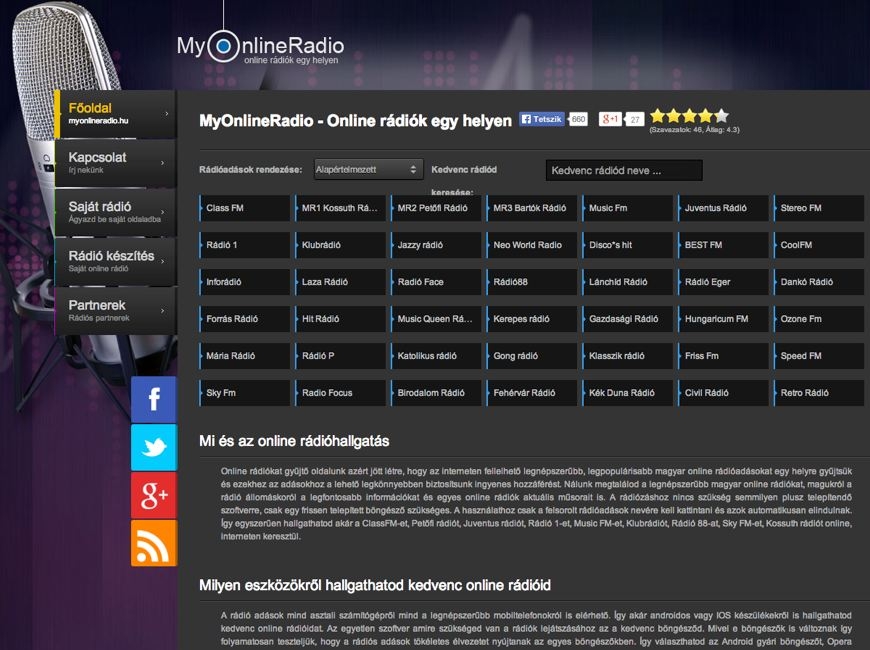The width and height of the screenshot is (870, 650).
Task: Open the Rádió88 station
Action: point(532,282)
